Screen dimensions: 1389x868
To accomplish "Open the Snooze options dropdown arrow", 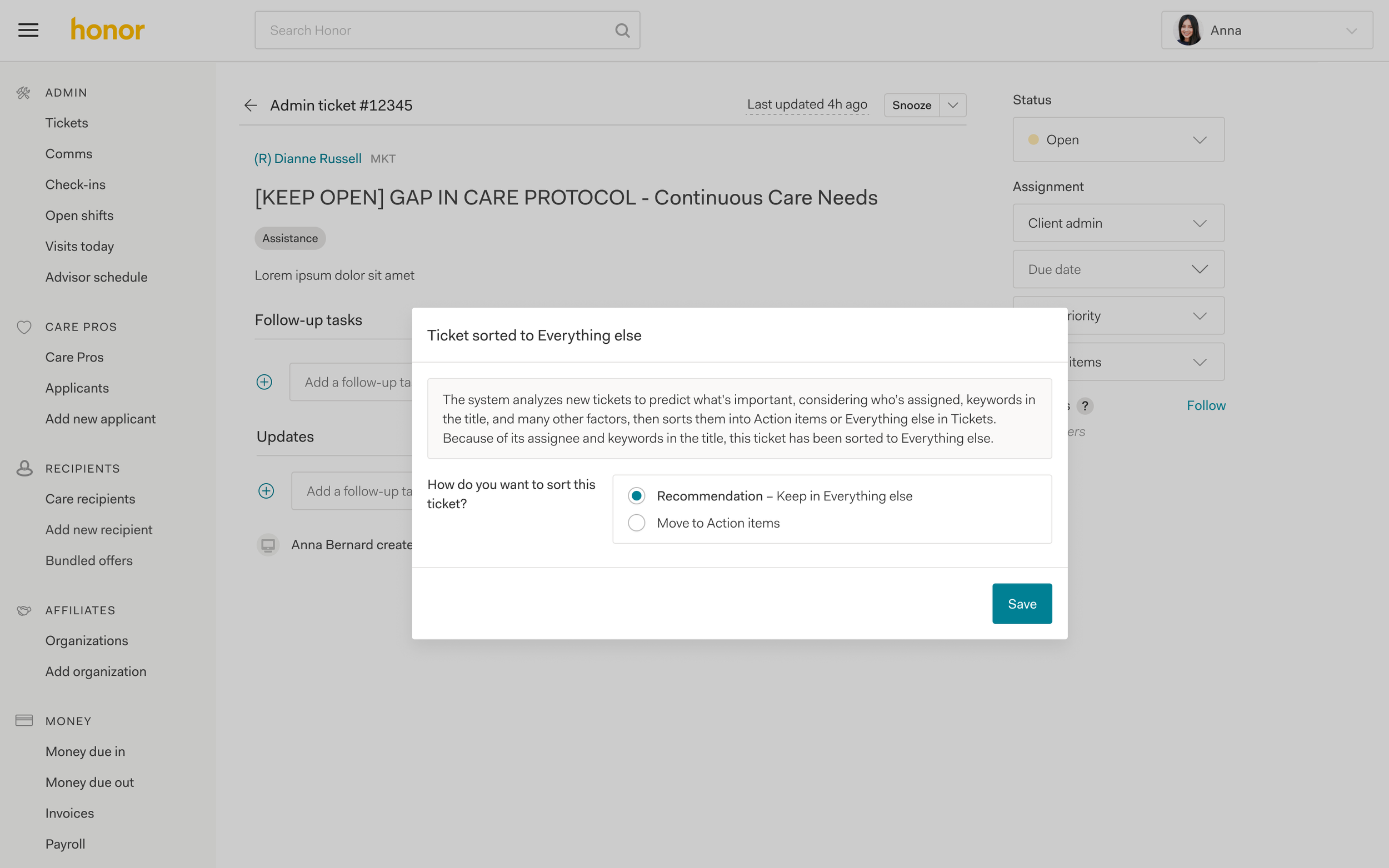I will coord(953,105).
